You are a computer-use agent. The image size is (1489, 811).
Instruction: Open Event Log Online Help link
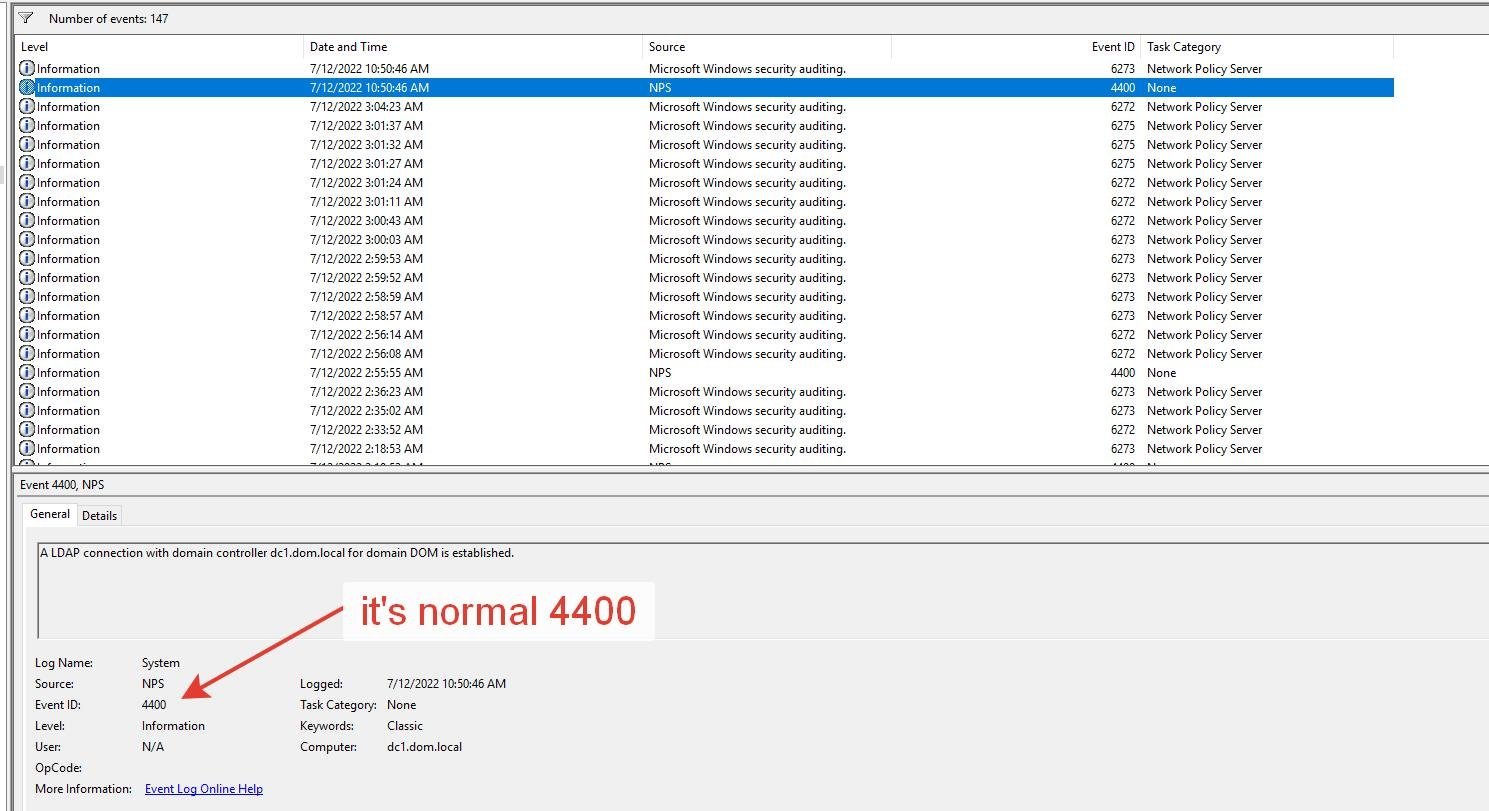pos(204,789)
